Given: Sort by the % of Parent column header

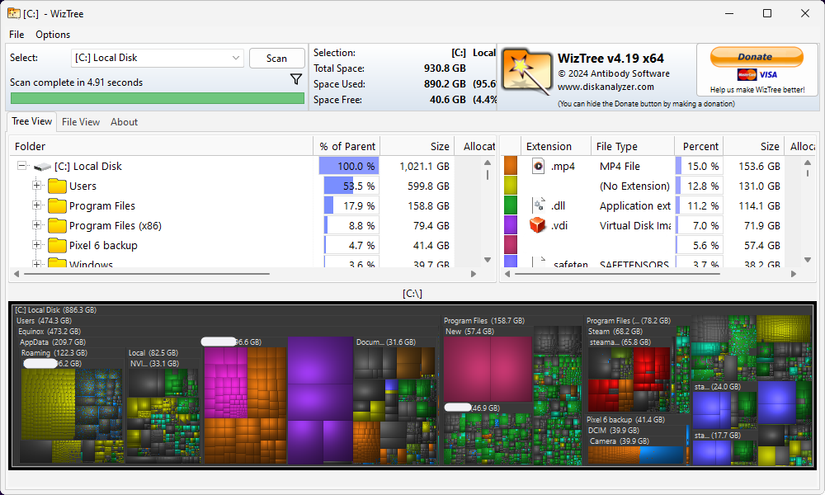Looking at the screenshot, I should click(347, 146).
